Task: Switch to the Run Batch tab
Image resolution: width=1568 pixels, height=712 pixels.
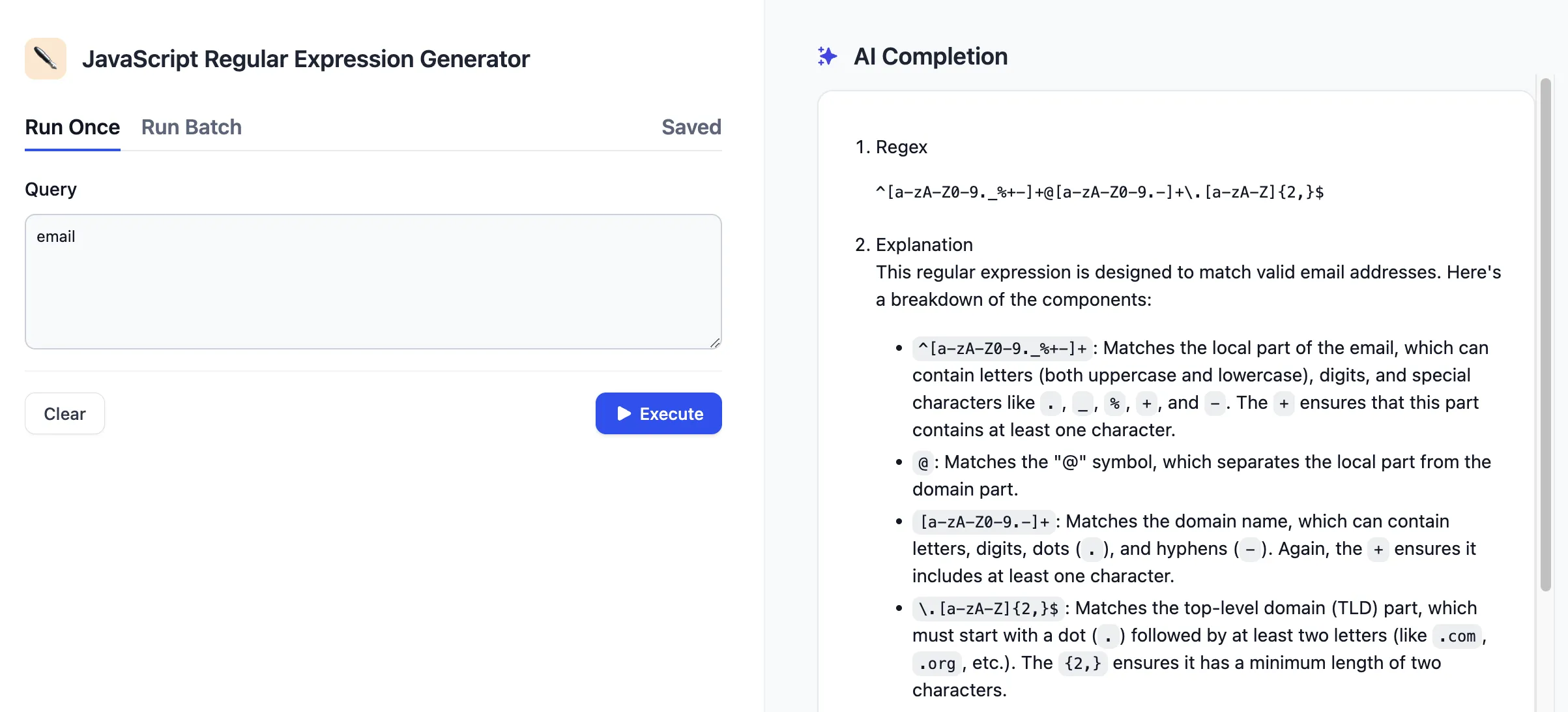Action: tap(191, 127)
